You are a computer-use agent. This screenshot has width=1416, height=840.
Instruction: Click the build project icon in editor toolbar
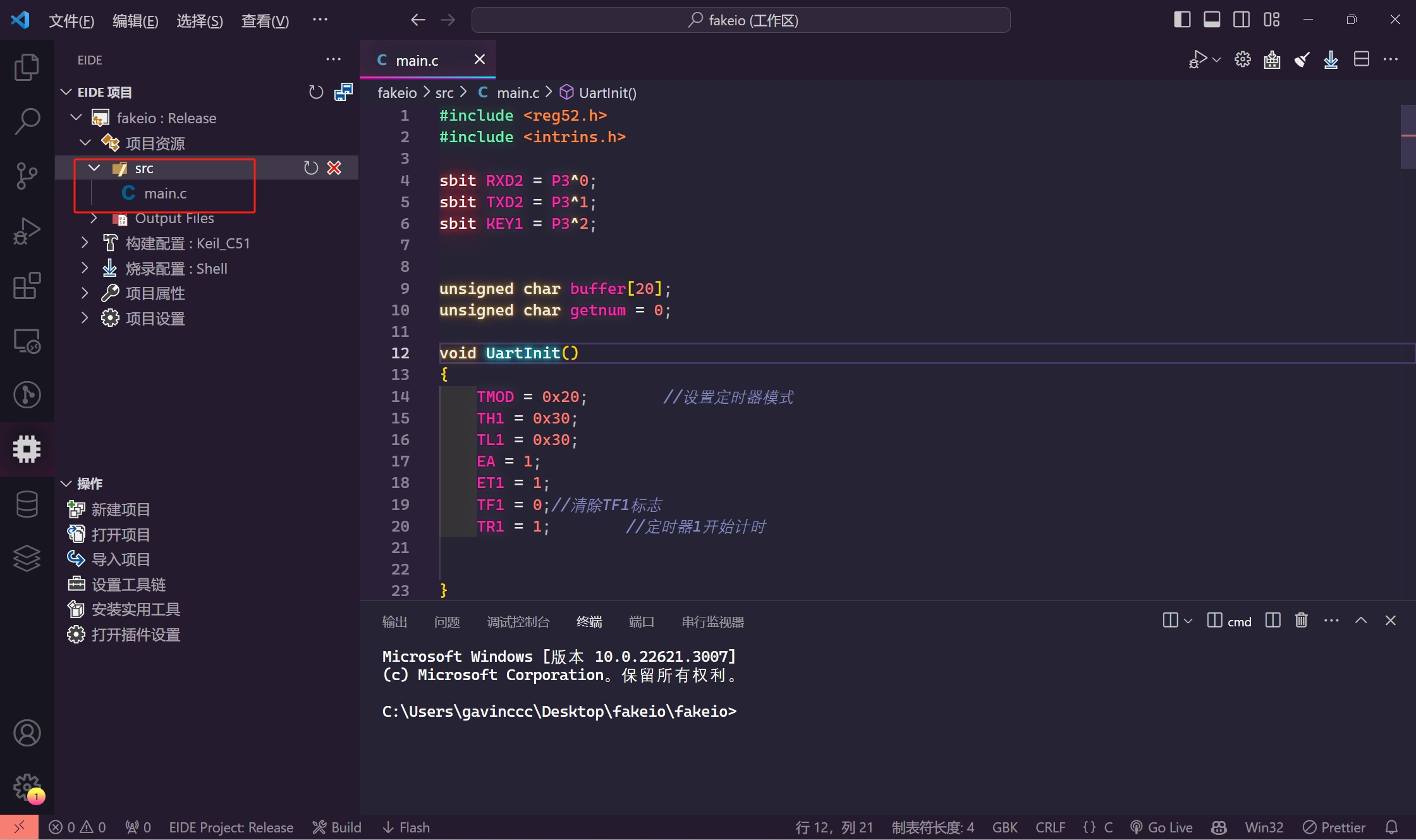click(x=1272, y=59)
